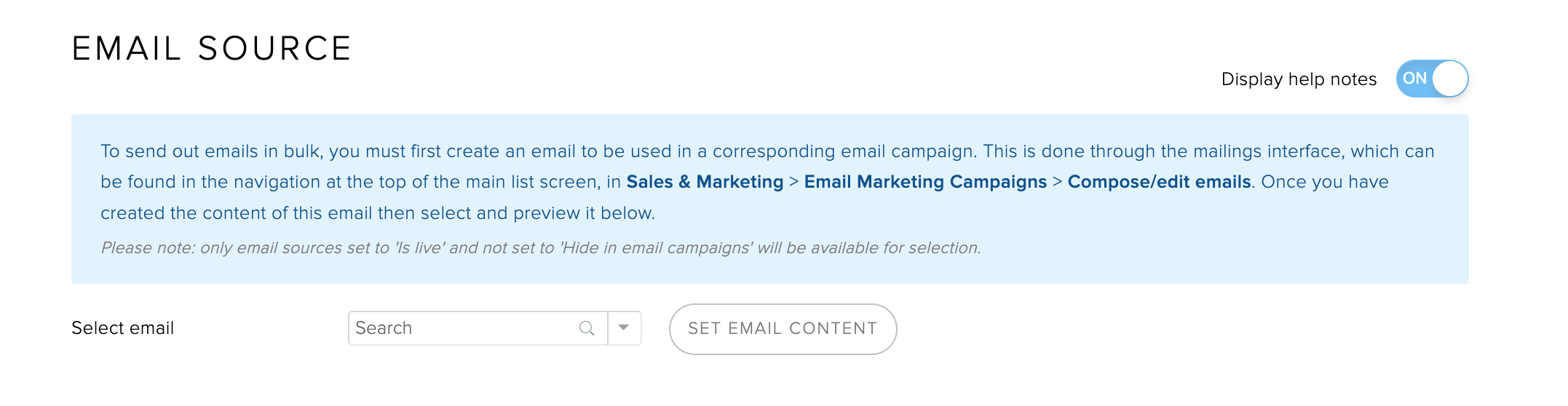Viewport: 1568px width, 406px height.
Task: Click the arrow separator after Sales & Marketing
Action: coord(793,182)
